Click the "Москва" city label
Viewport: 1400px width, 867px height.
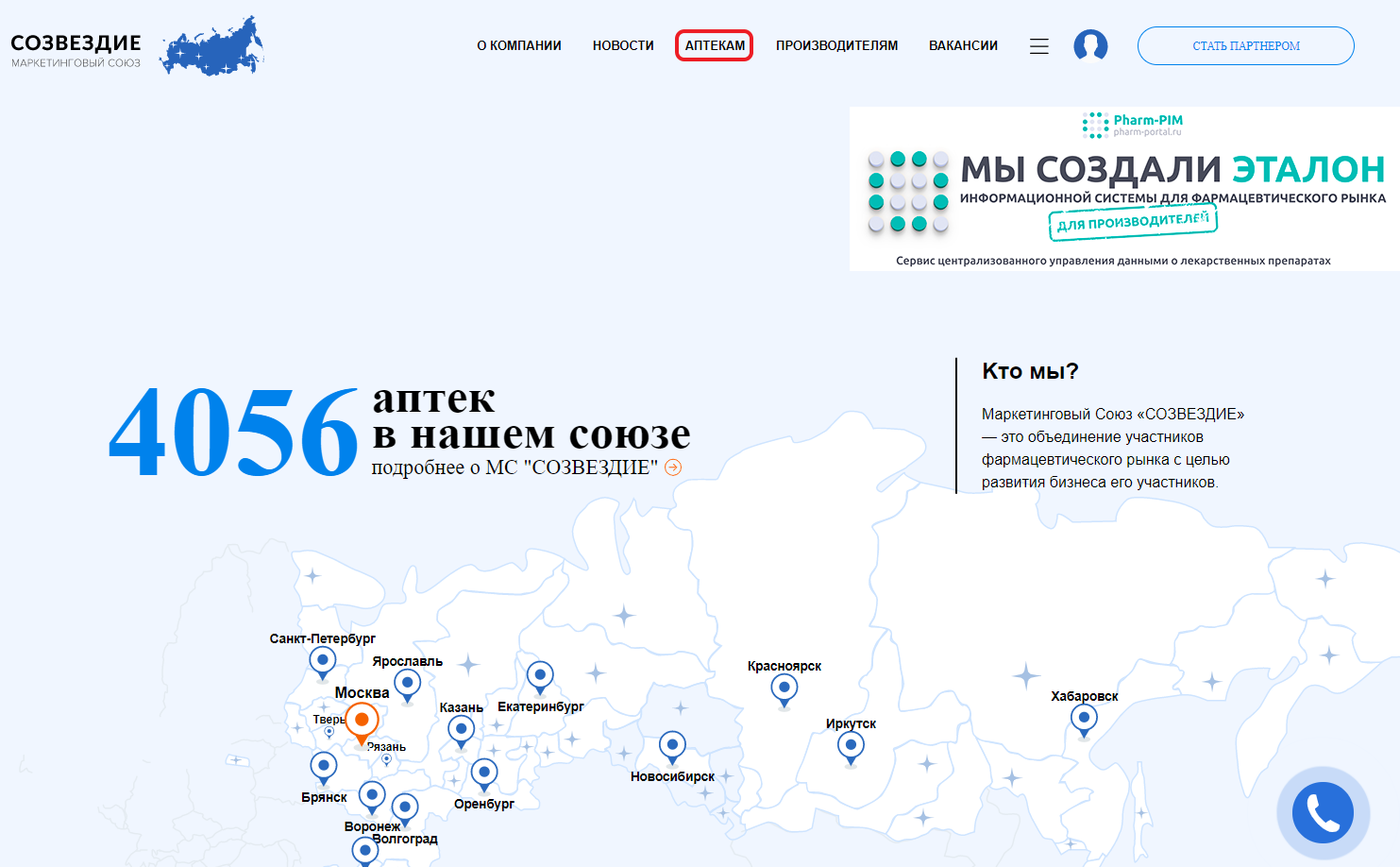pos(362,692)
